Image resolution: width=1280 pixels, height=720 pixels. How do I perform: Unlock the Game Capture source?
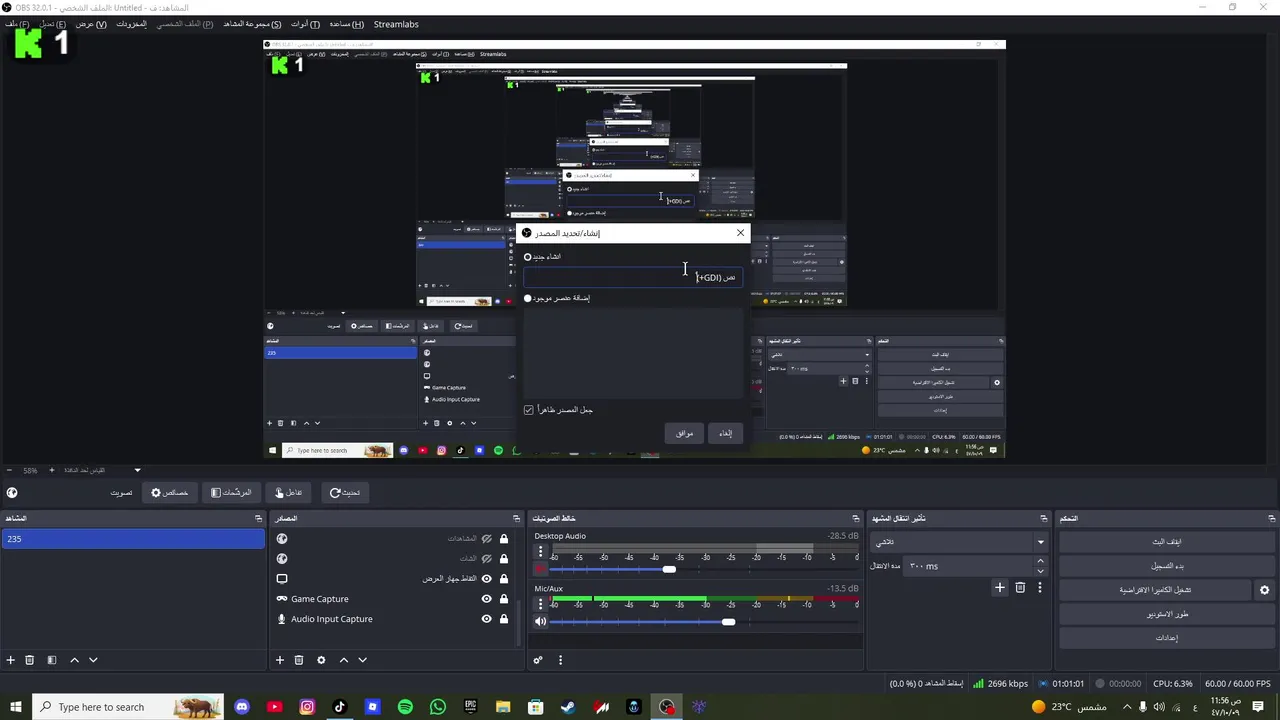click(x=504, y=599)
